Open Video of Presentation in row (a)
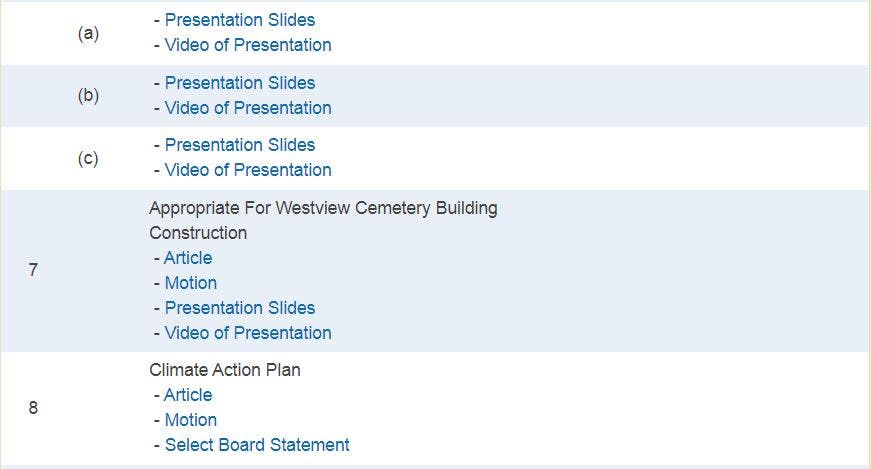Image resolution: width=871 pixels, height=469 pixels. pos(248,45)
